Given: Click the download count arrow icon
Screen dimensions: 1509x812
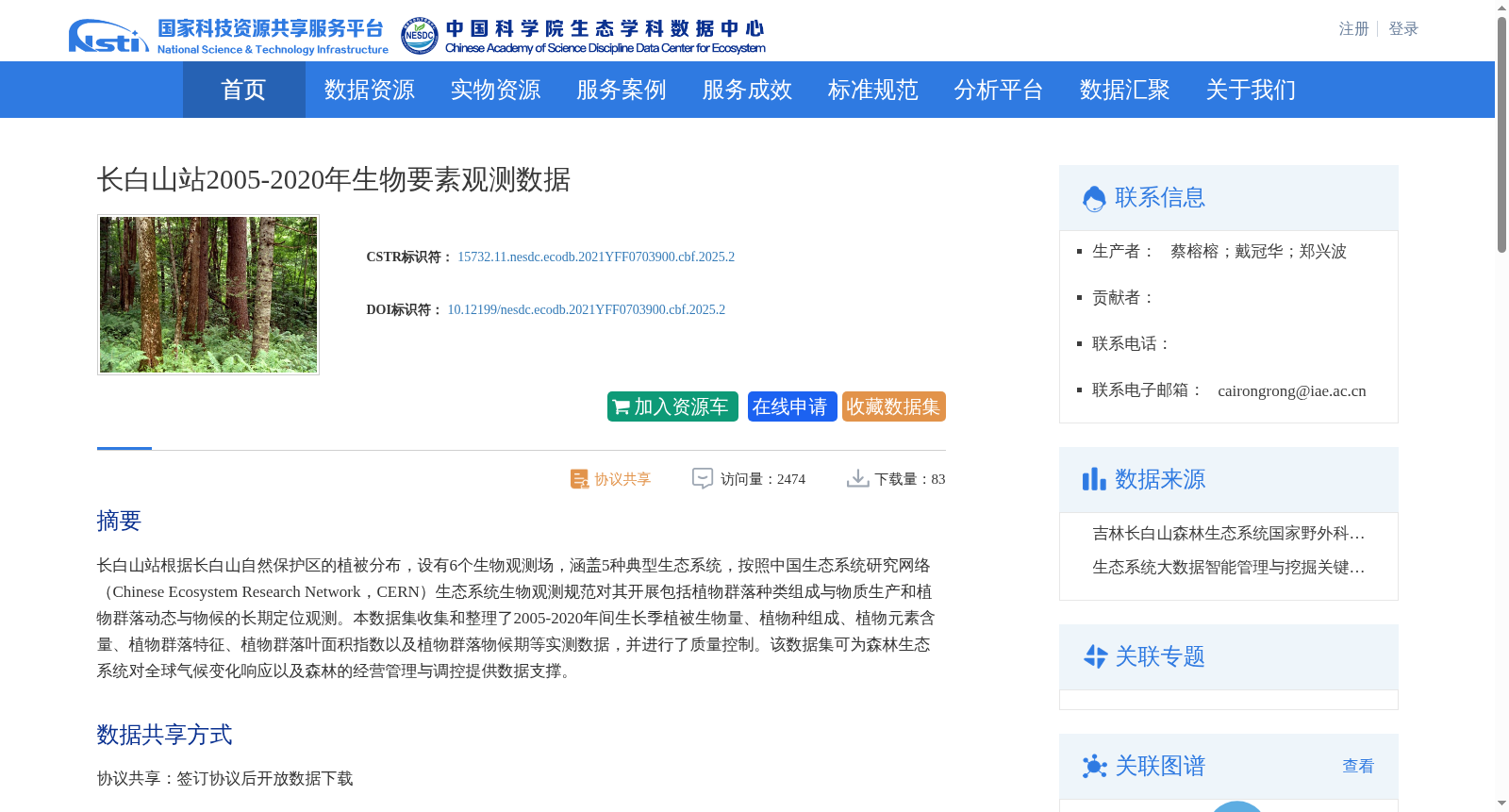Looking at the screenshot, I should pyautogui.click(x=857, y=478).
